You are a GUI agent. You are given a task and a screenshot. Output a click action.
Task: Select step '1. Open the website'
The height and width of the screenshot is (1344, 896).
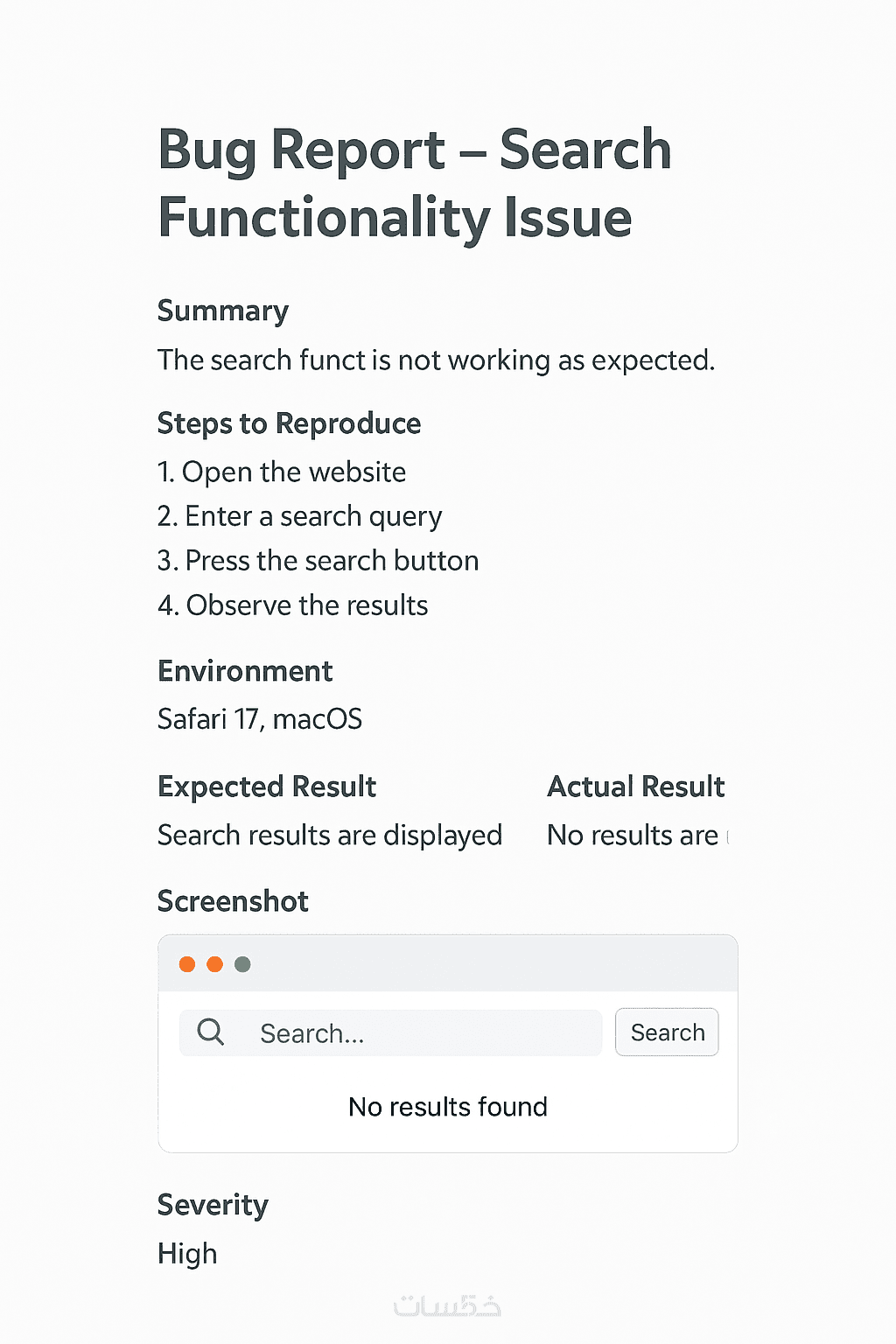[282, 472]
